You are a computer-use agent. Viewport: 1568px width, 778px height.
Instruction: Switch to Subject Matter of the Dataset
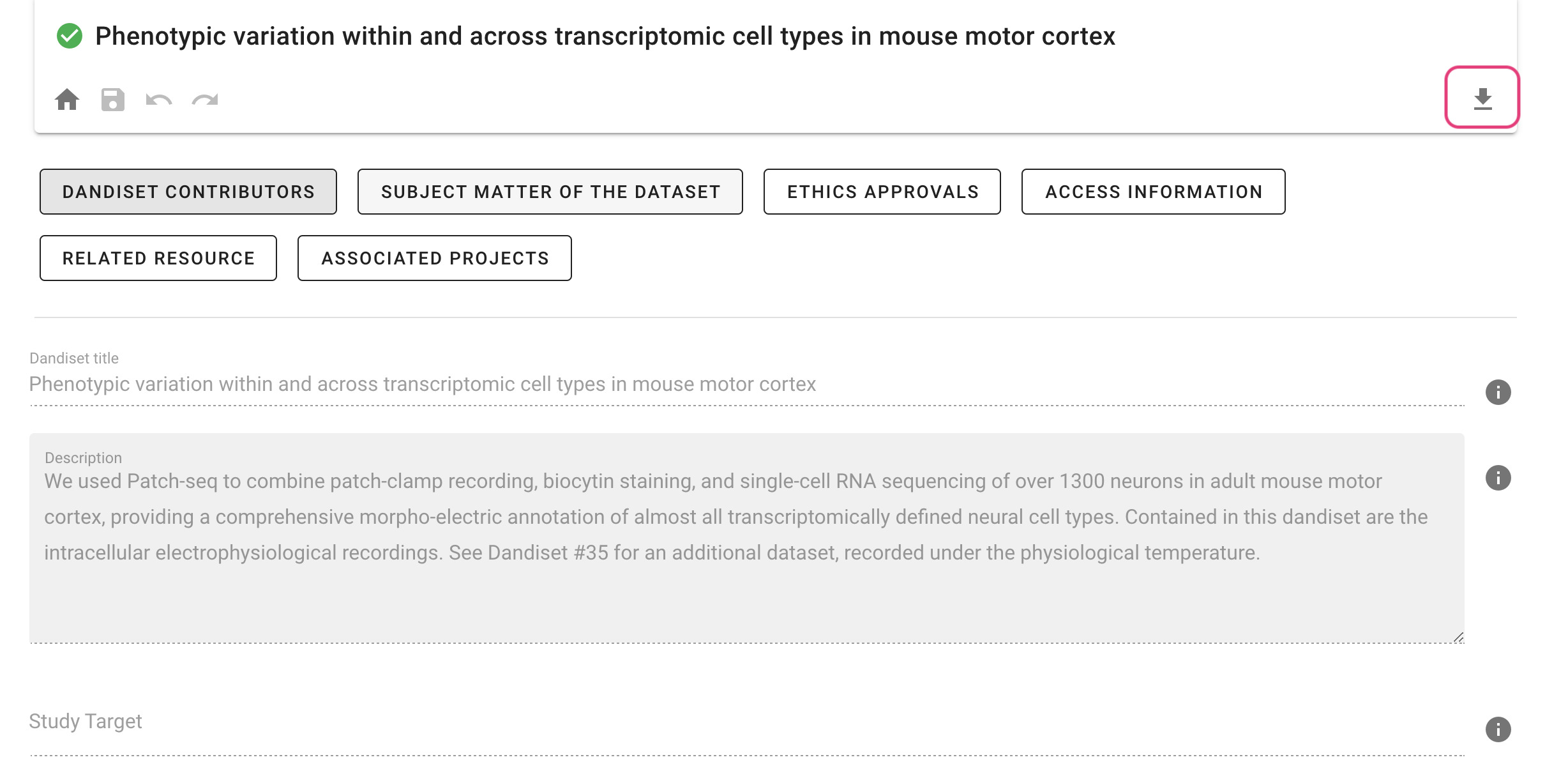[550, 192]
